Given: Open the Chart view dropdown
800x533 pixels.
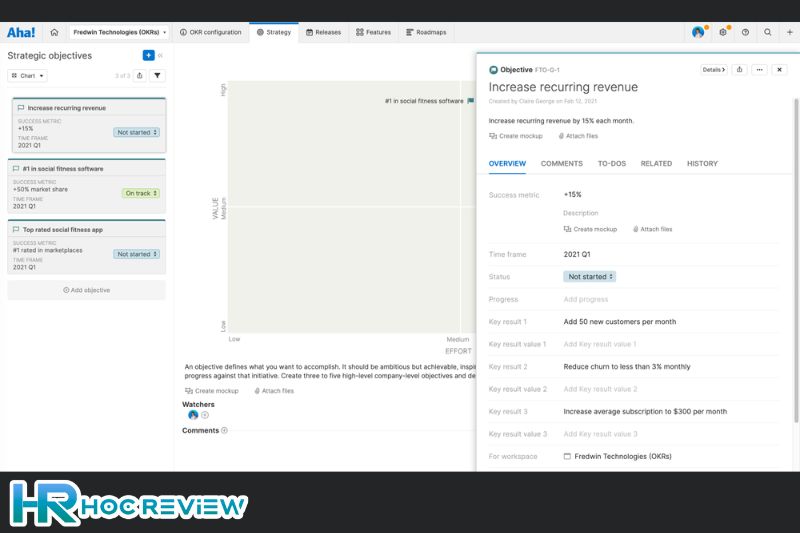Looking at the screenshot, I should (28, 75).
